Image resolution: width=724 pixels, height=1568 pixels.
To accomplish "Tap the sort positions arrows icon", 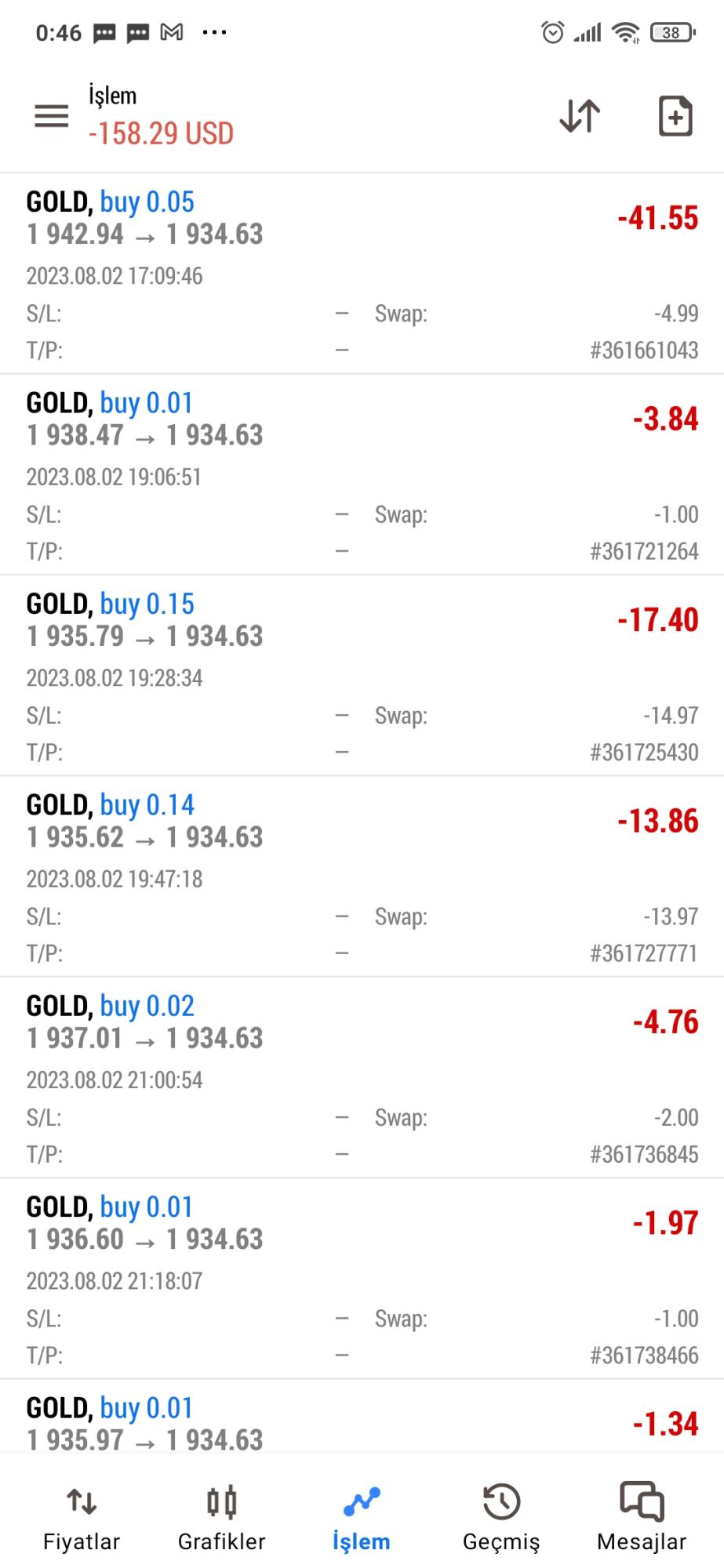I will 580,116.
